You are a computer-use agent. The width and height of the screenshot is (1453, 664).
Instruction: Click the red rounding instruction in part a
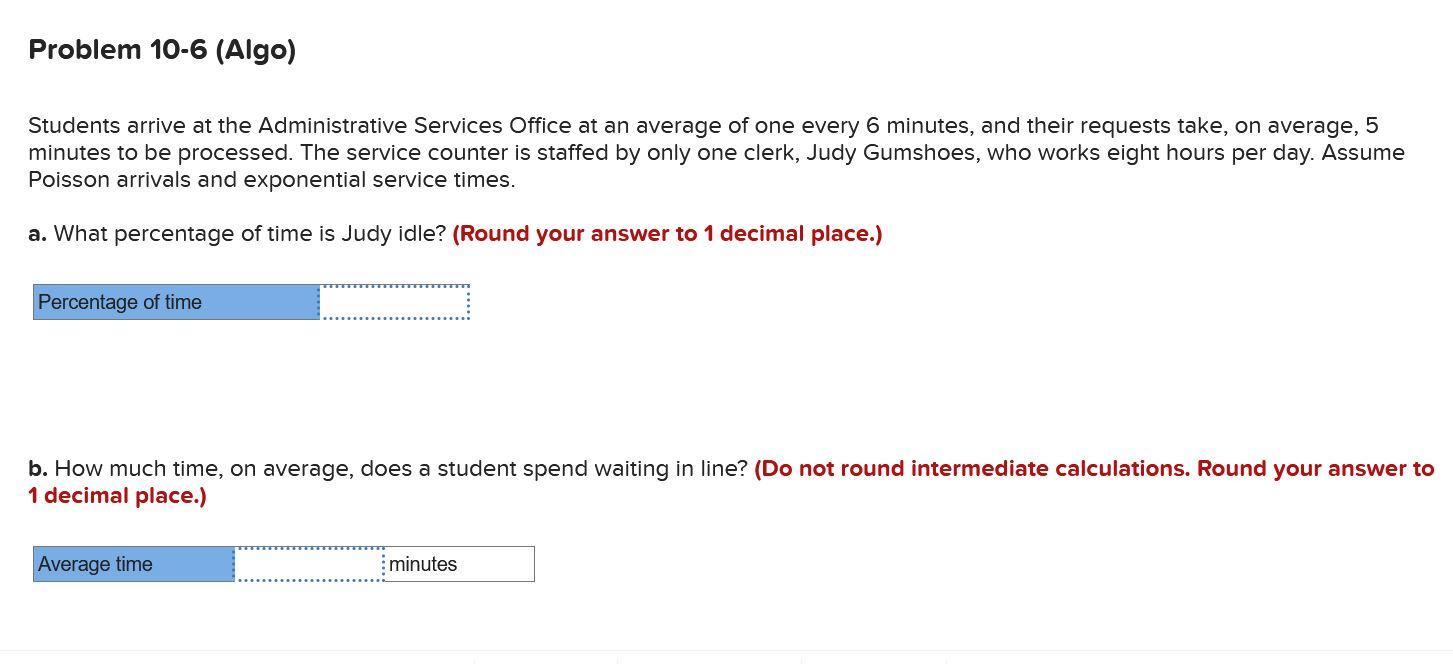coord(667,233)
